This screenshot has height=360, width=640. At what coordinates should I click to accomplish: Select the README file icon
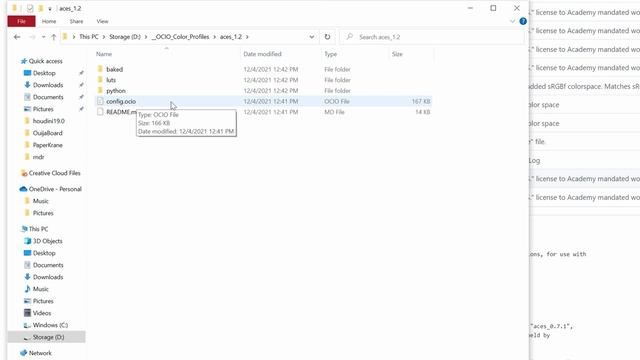(x=100, y=112)
